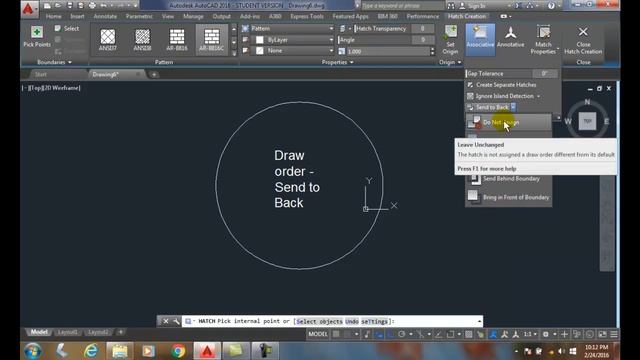Open the Help question mark icon

(x=551, y=6)
